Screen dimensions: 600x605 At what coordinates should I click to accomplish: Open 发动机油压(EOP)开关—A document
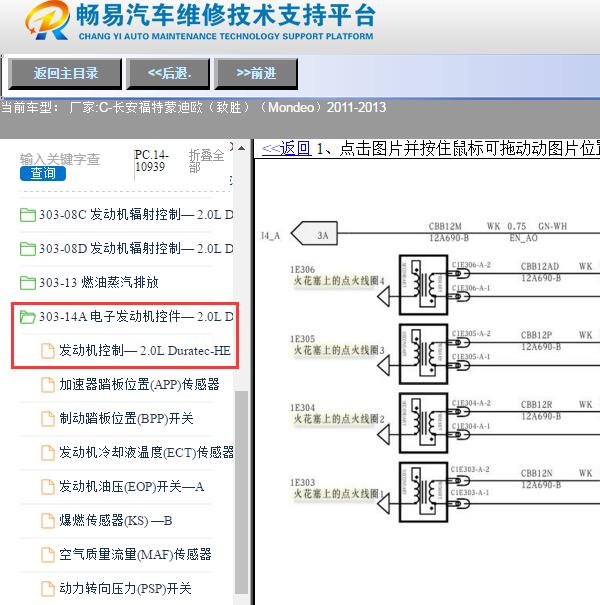tap(131, 486)
